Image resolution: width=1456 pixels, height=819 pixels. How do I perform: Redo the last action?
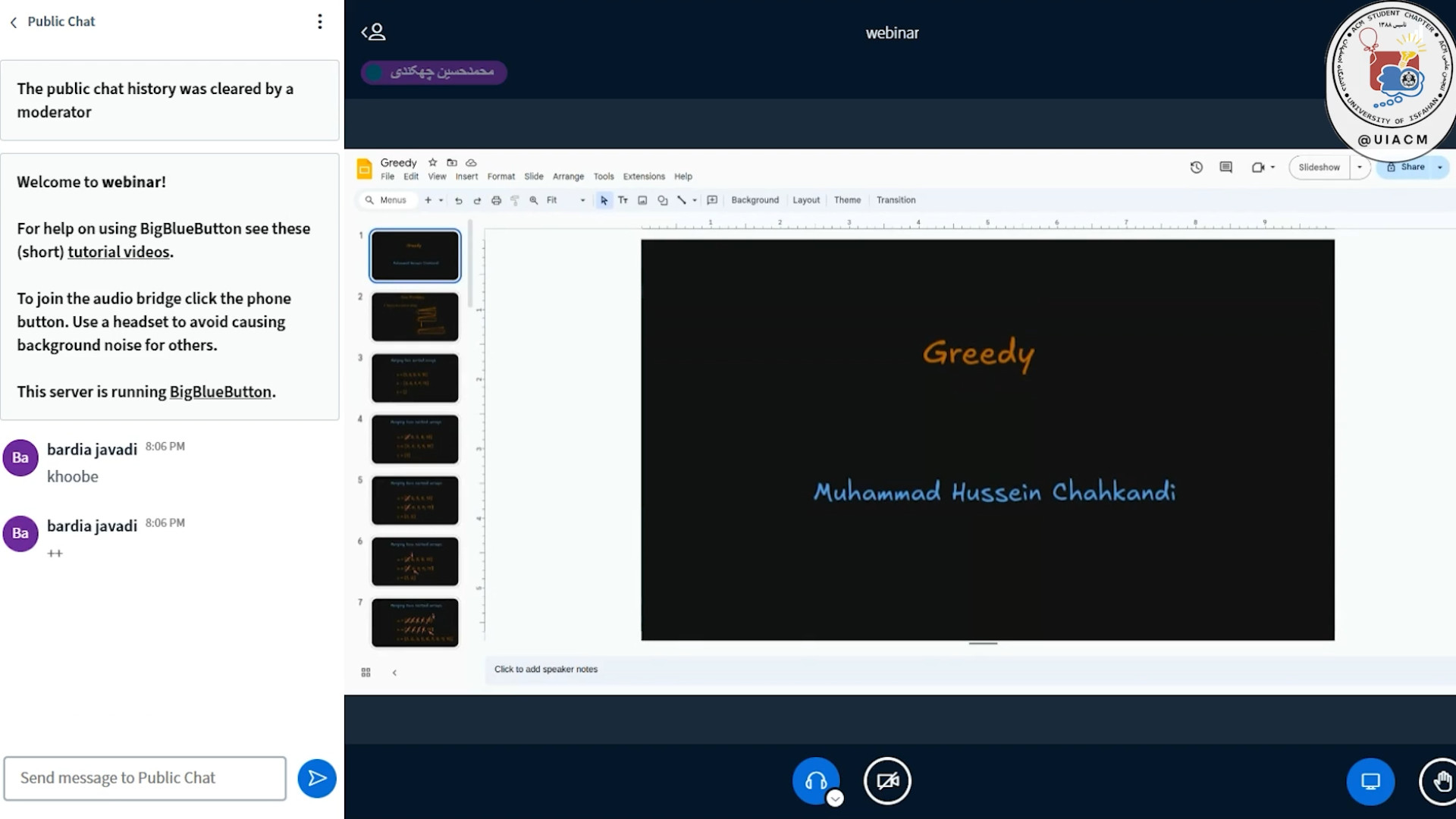coord(477,200)
